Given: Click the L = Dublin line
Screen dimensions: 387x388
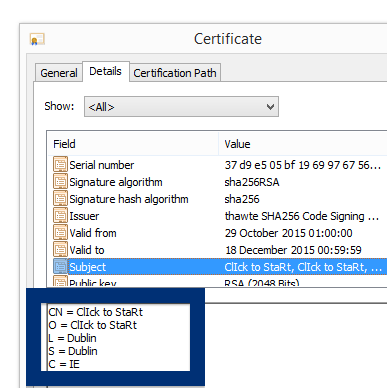Looking at the screenshot, I should click(x=72, y=338).
